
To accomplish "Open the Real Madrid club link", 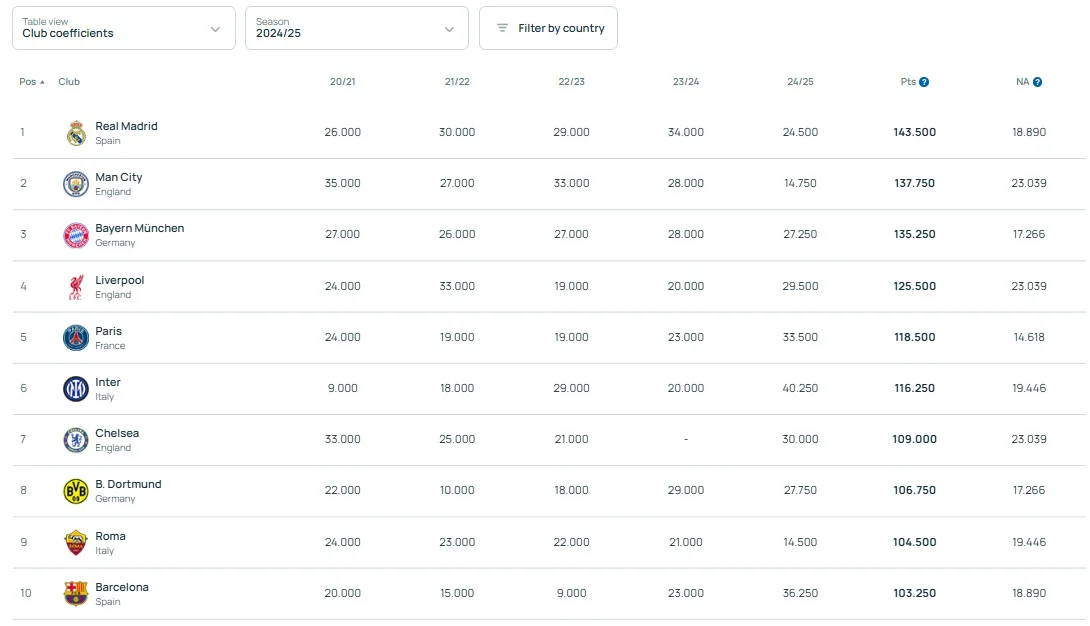I will (x=126, y=127).
